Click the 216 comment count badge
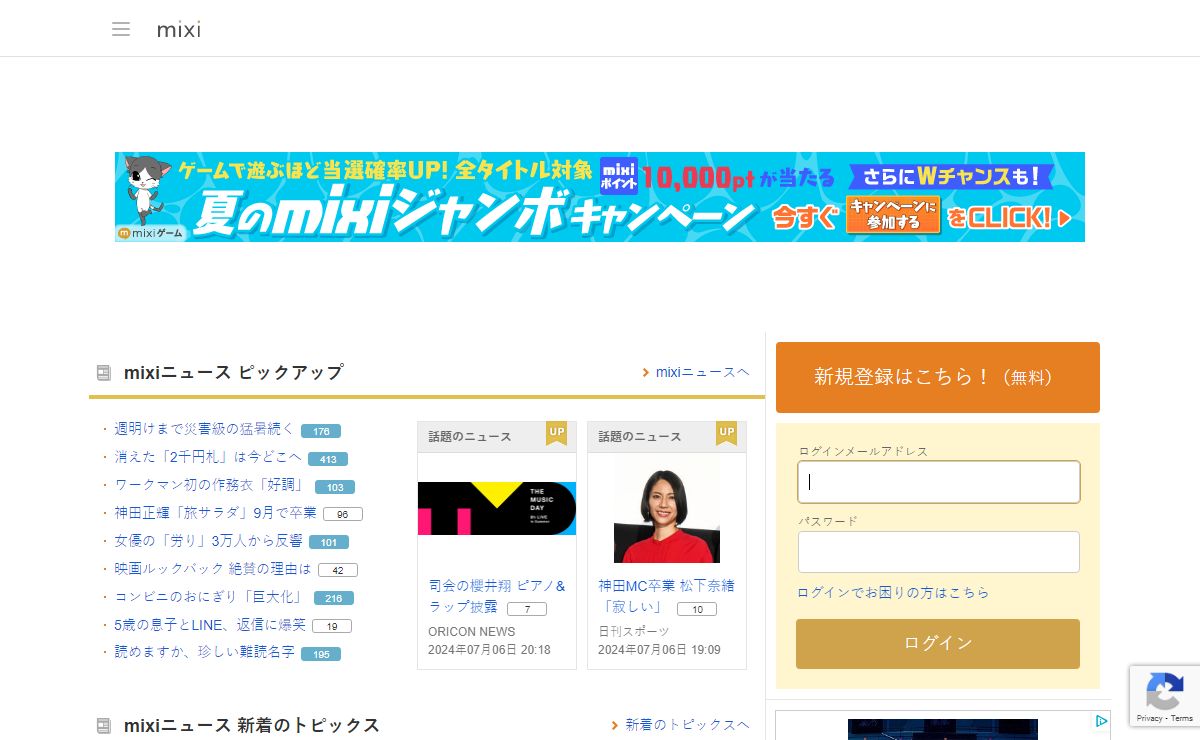 [x=334, y=598]
